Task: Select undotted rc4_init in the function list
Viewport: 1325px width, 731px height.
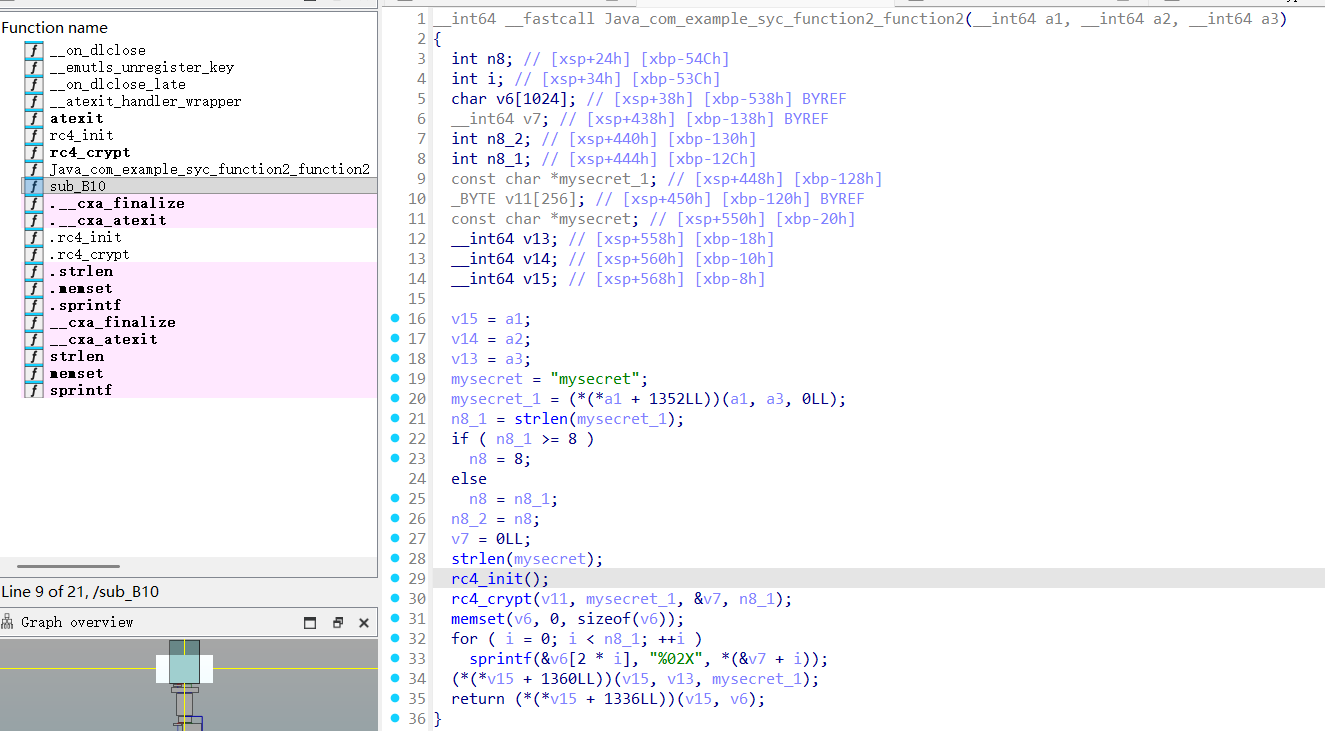Action: point(82,135)
